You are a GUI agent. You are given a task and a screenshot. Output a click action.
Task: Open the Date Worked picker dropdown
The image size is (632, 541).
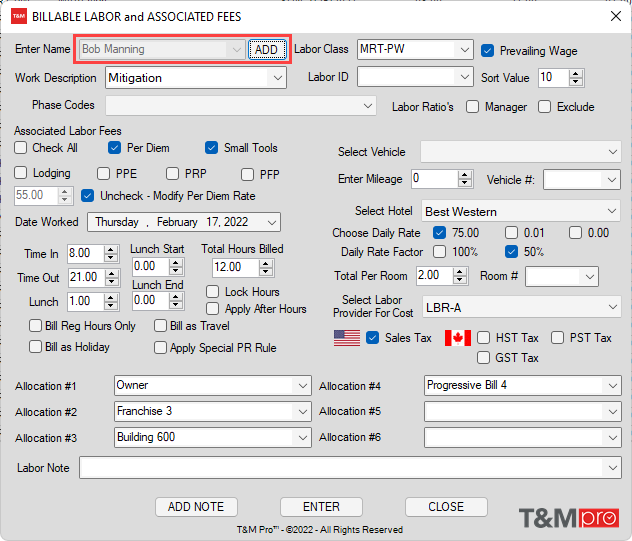(271, 222)
